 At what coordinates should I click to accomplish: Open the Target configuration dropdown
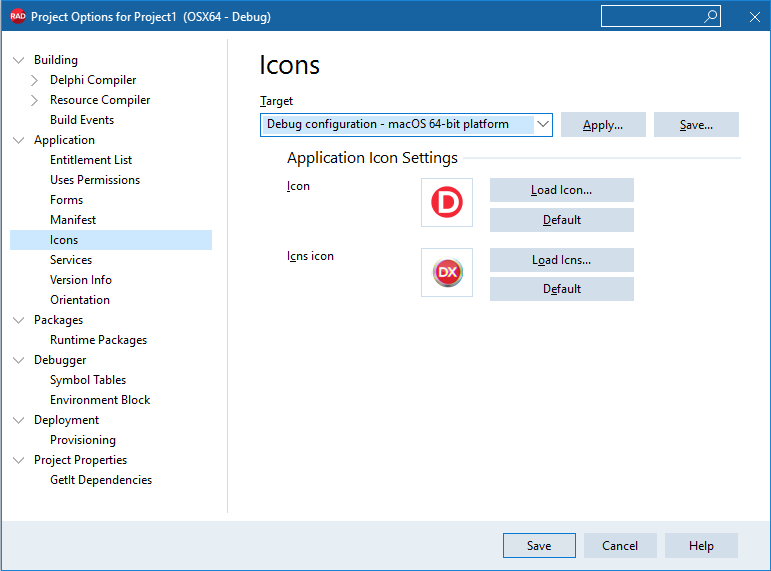(x=542, y=124)
